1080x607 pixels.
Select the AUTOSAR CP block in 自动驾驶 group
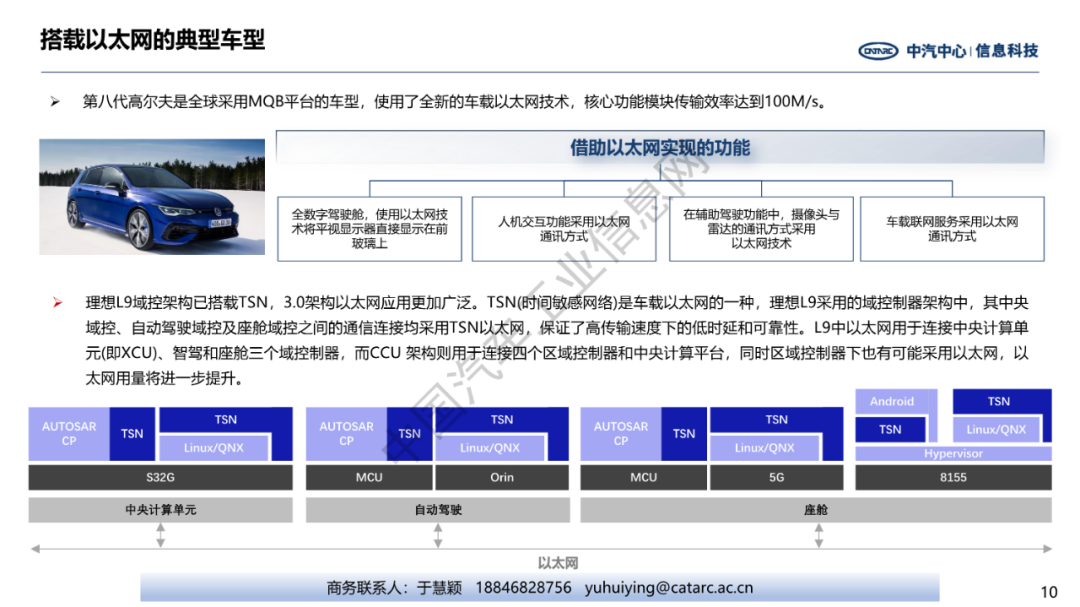[346, 433]
